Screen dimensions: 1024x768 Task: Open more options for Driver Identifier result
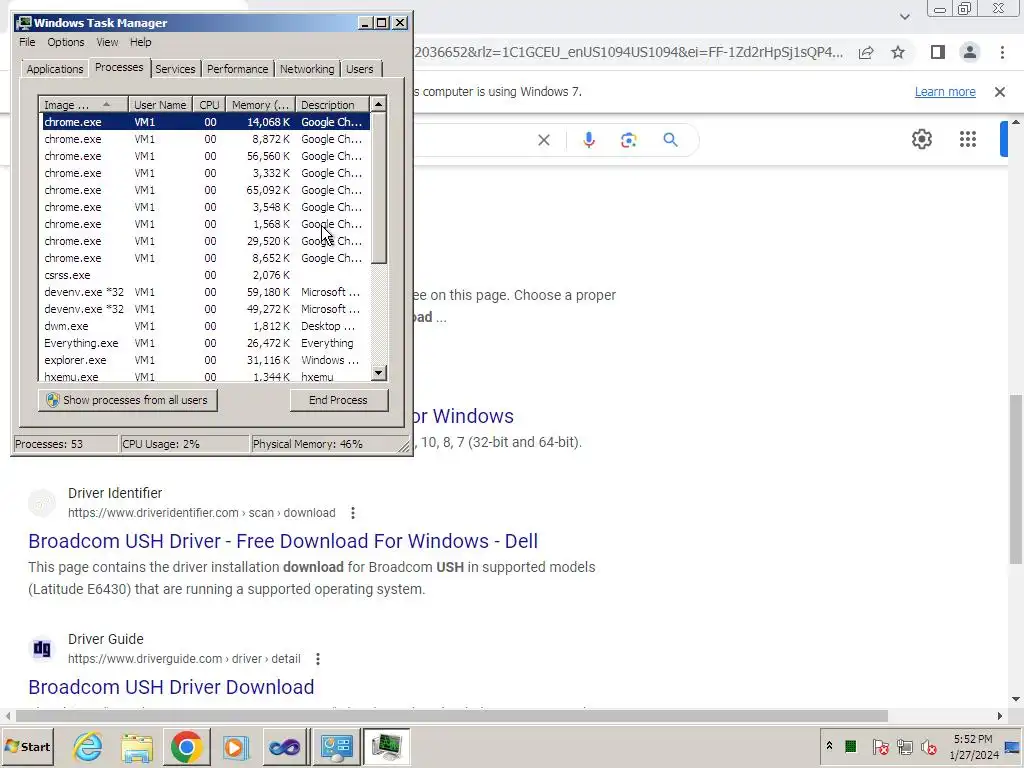click(353, 513)
